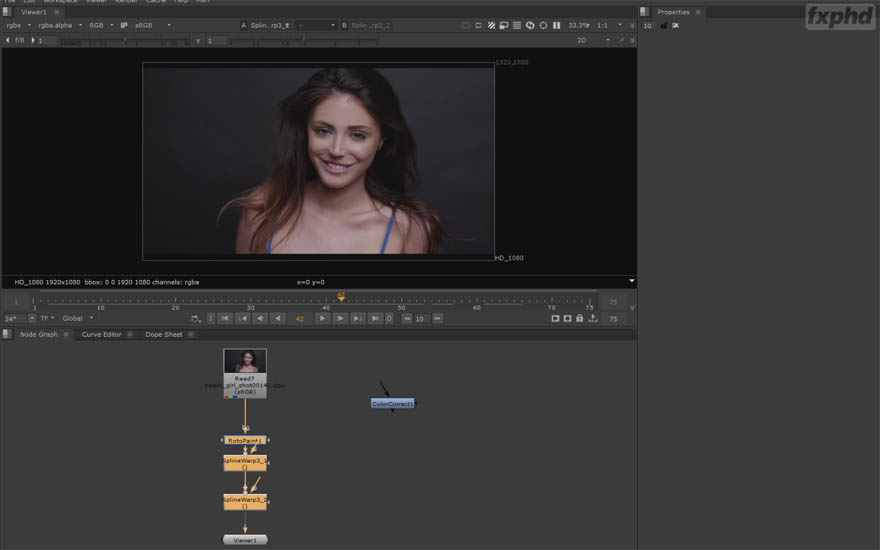Click the next f-stop arrow after f/8
Image resolution: width=880 pixels, height=550 pixels.
coord(33,40)
